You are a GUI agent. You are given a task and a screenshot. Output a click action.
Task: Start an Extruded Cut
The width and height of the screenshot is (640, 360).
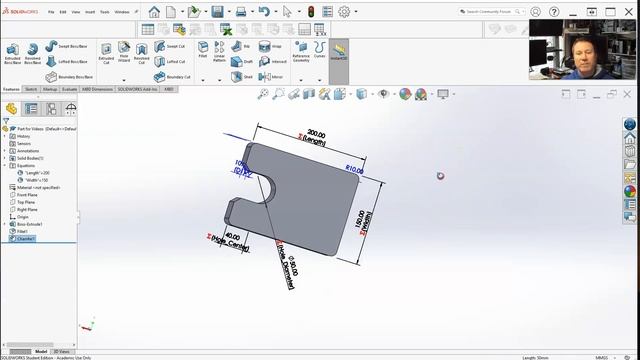106,53
